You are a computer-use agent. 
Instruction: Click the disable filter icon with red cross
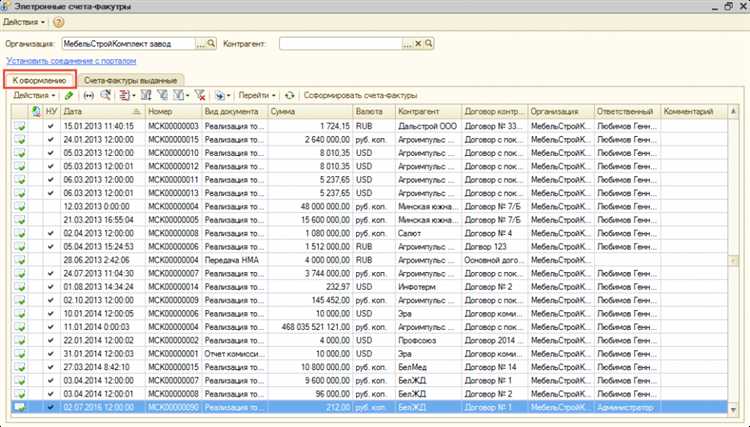point(200,95)
